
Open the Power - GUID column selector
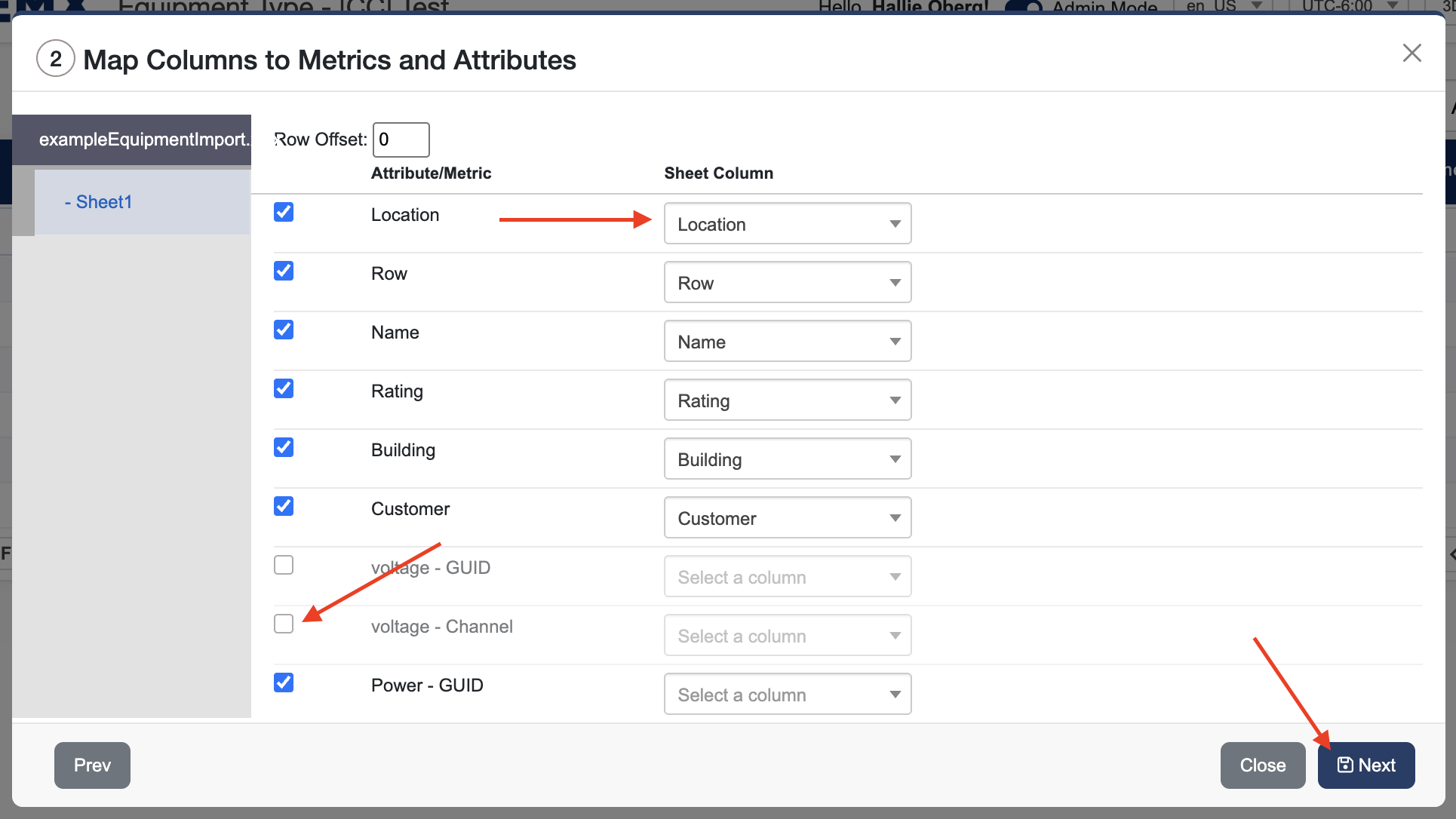[787, 695]
